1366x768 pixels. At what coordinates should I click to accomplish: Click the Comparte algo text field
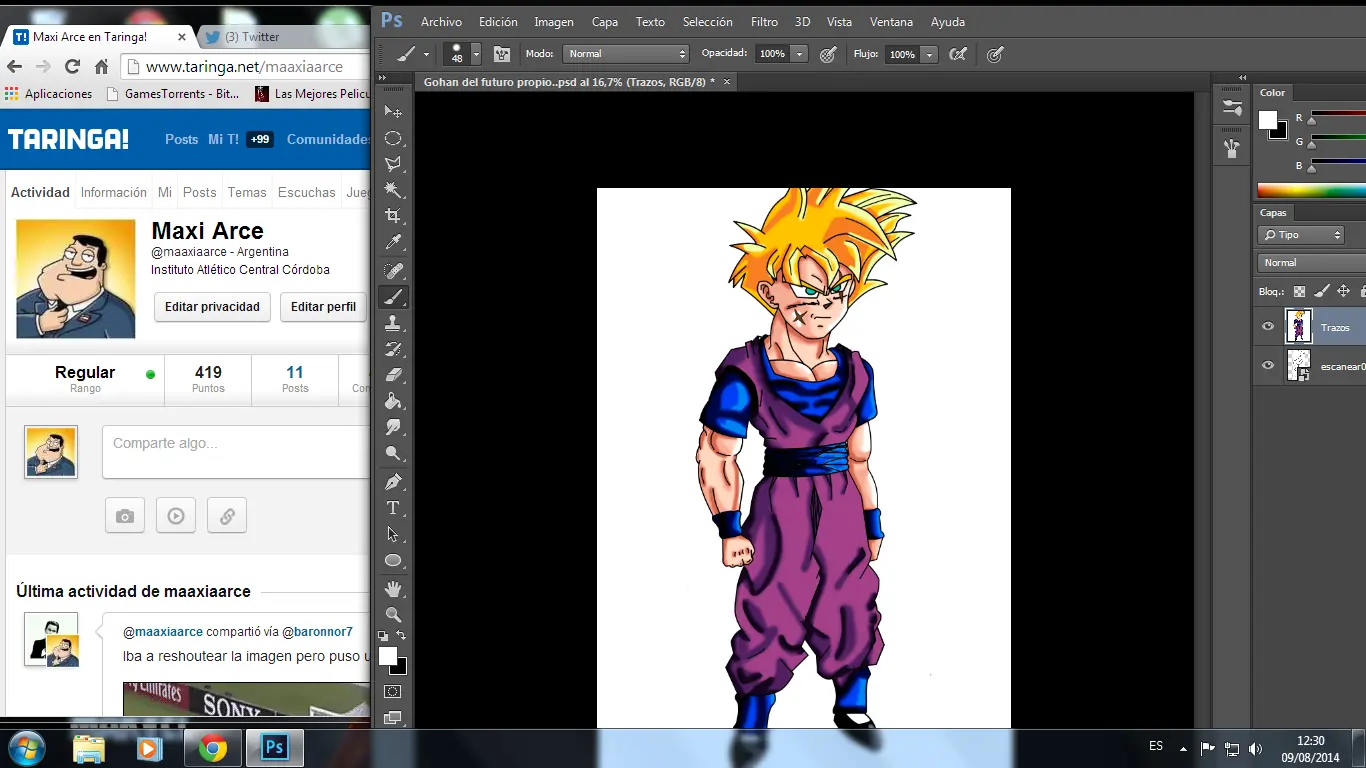(236, 452)
